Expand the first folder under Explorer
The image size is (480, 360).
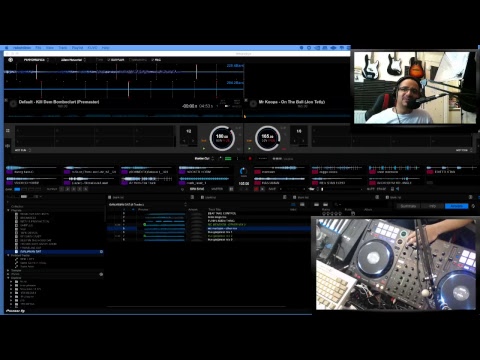11,282
